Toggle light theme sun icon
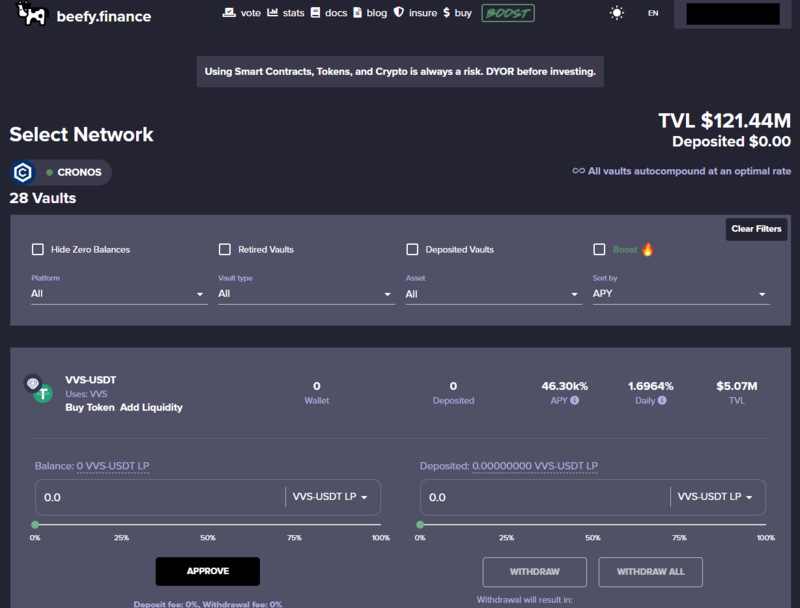Viewport: 800px width, 608px height. [617, 13]
